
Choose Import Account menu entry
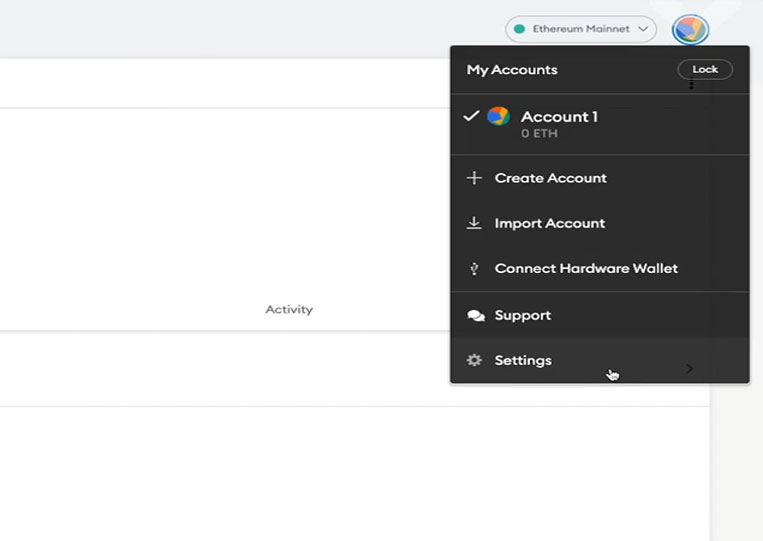[x=600, y=223]
